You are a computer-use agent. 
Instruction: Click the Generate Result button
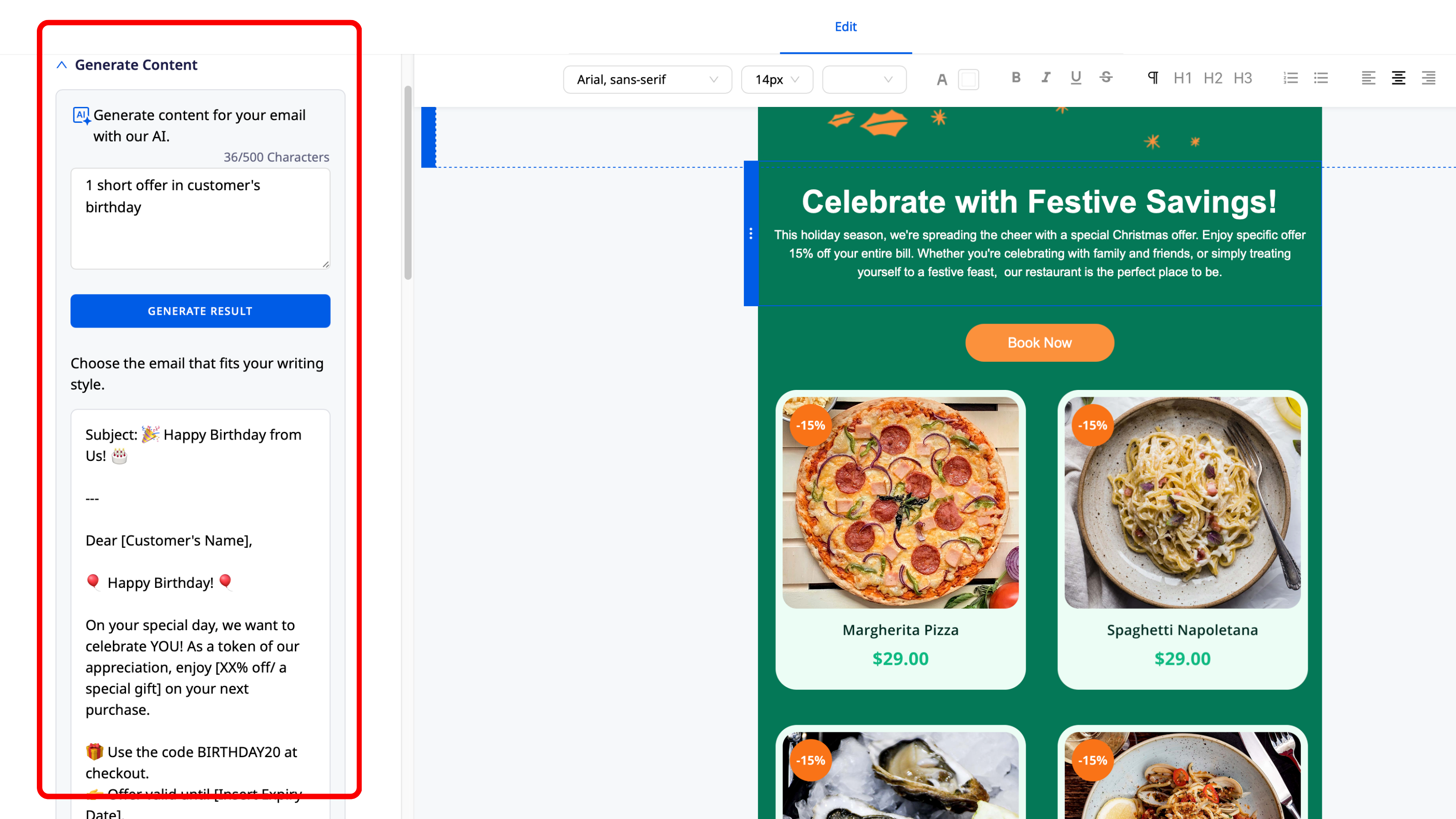pos(200,311)
